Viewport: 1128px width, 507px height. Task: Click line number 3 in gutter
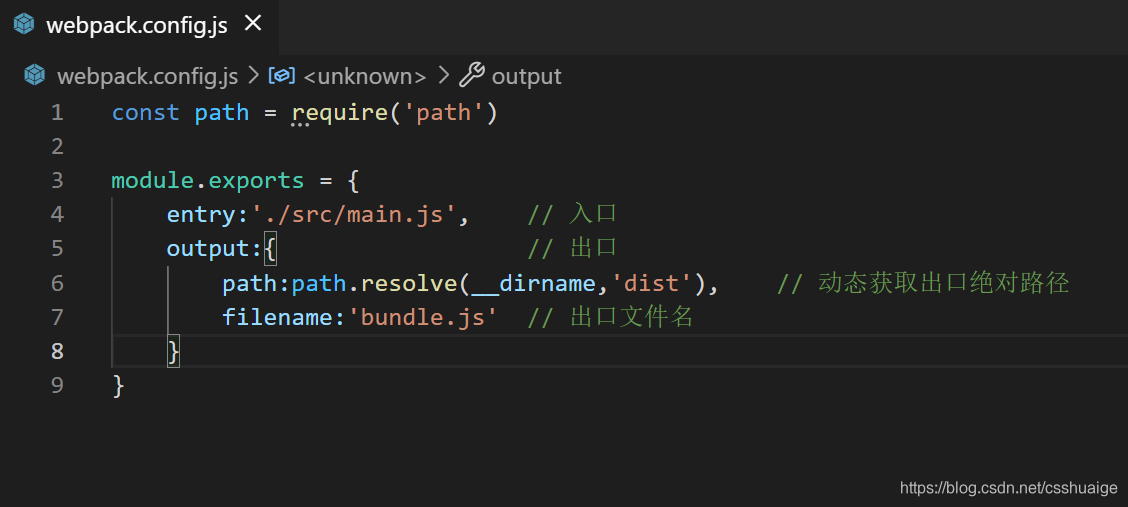57,181
